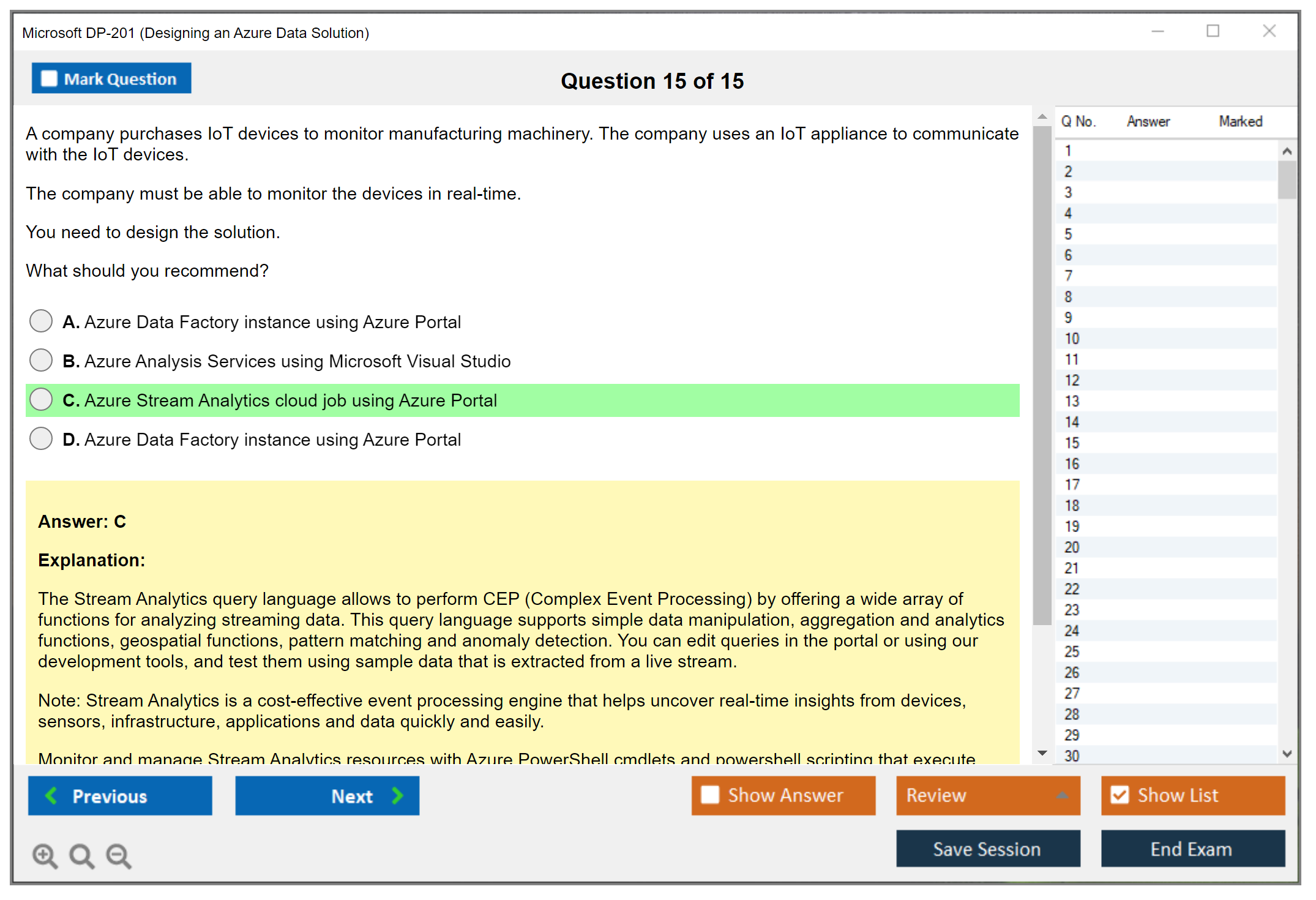Click the zoom out magnifier icon
1316x900 pixels.
118,855
